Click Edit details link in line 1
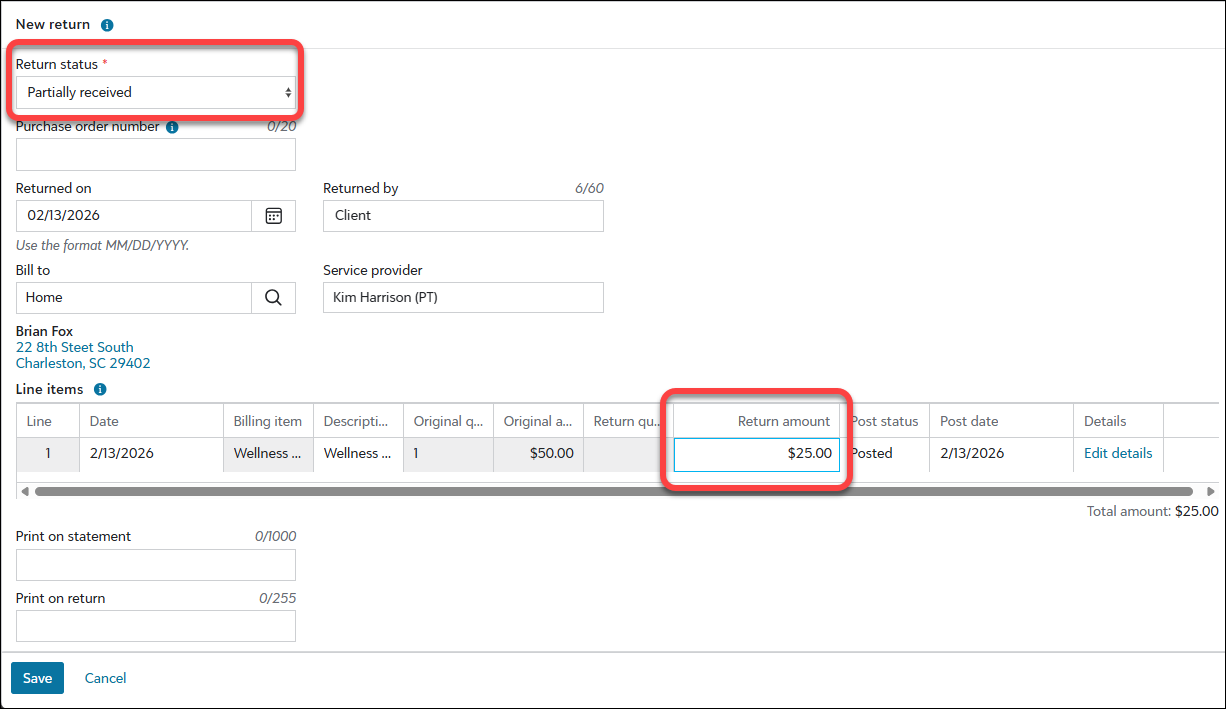 click(x=1117, y=454)
